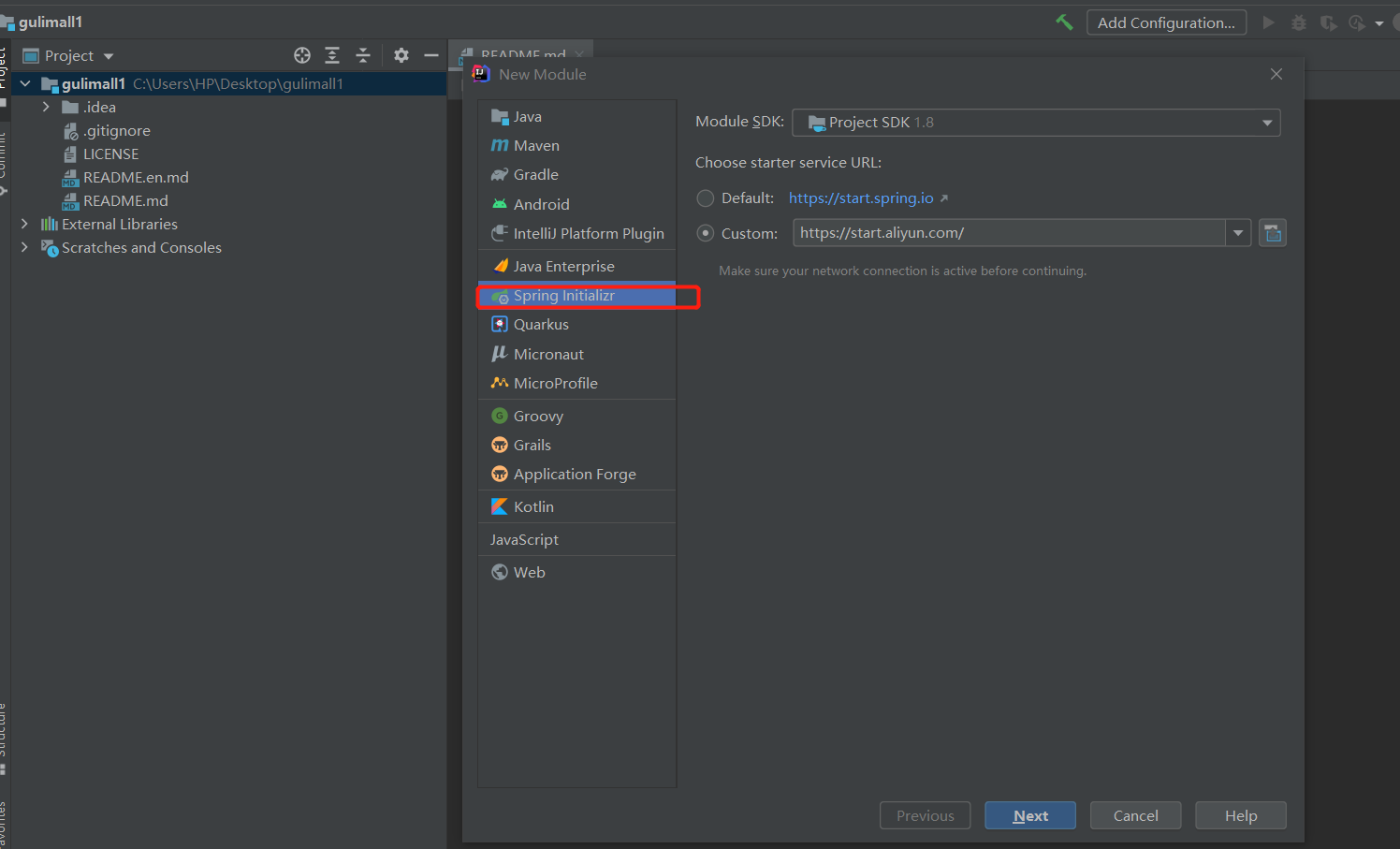Screen dimensions: 1400x849
Task: Collapse the gulimall1 root project node
Action: [x=25, y=83]
